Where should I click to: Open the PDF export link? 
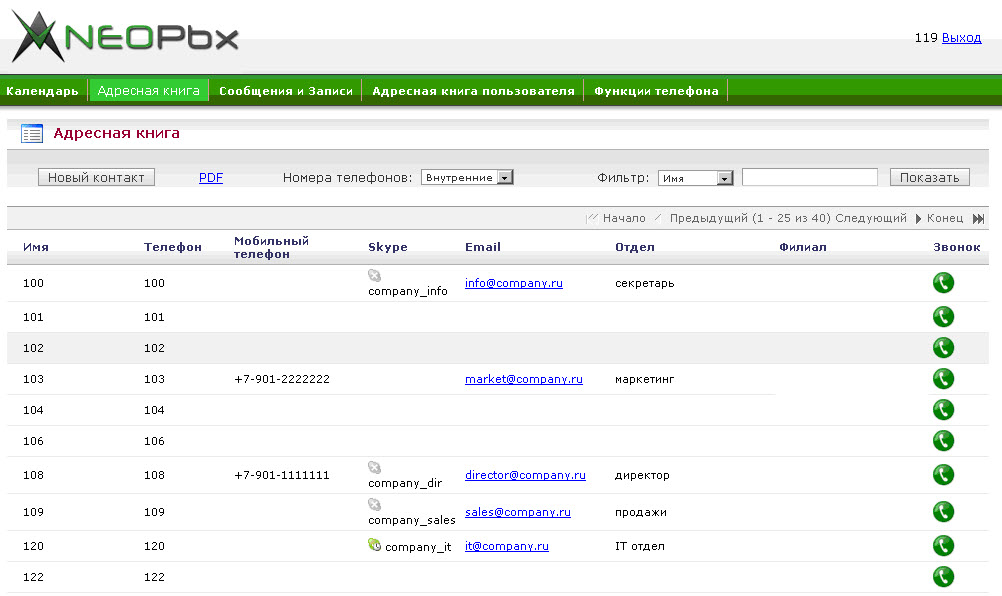(x=211, y=178)
